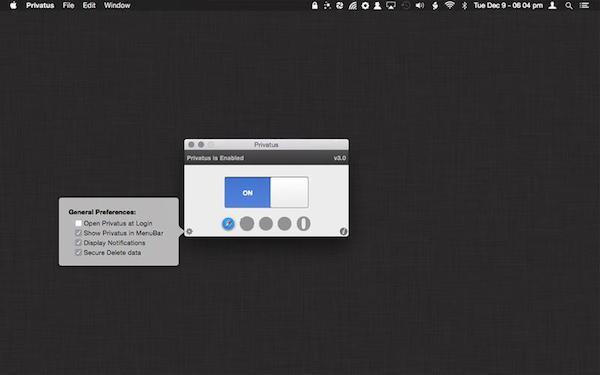Select the greyed-out Opera browser icon

coord(303,224)
